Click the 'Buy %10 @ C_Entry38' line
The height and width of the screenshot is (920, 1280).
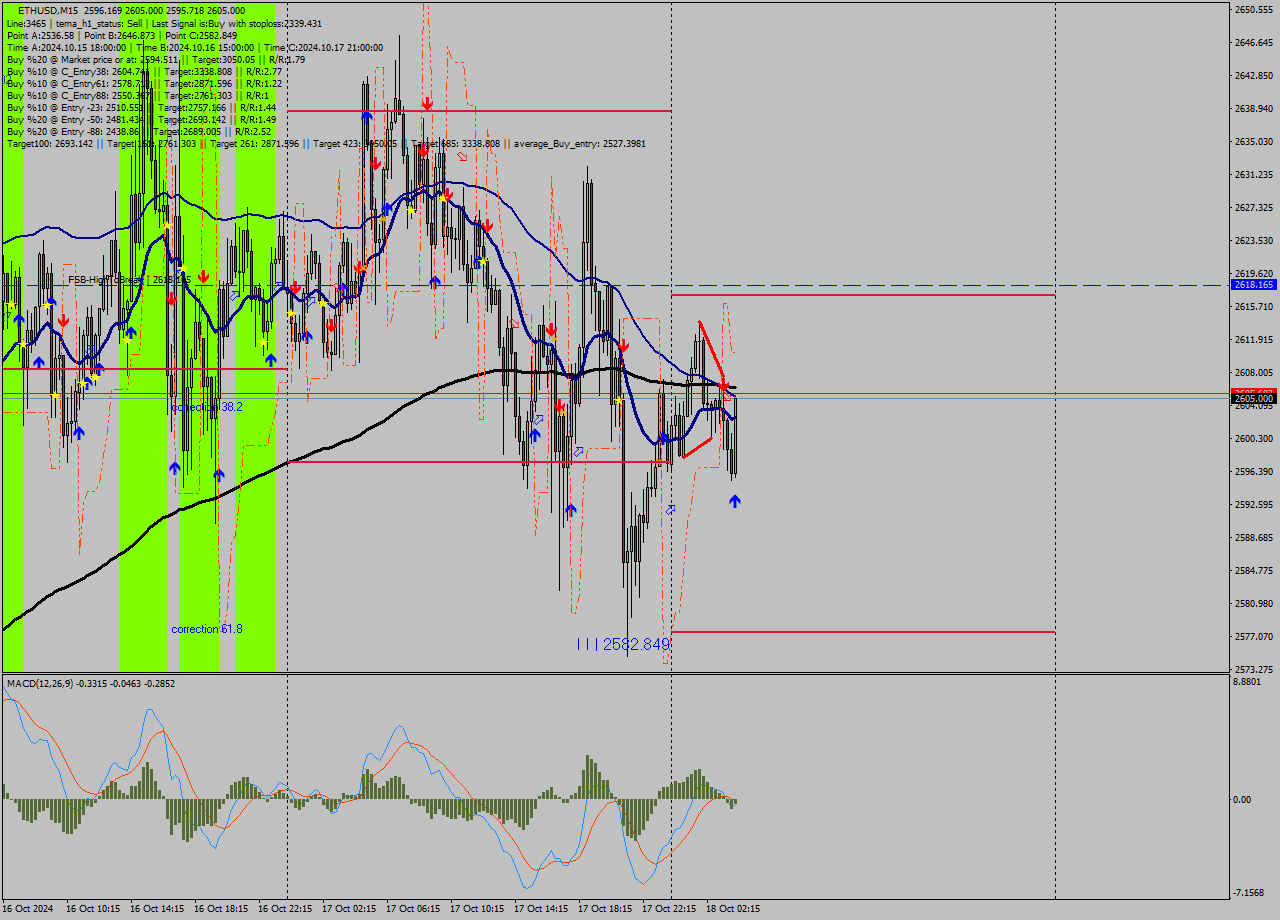tap(144, 71)
